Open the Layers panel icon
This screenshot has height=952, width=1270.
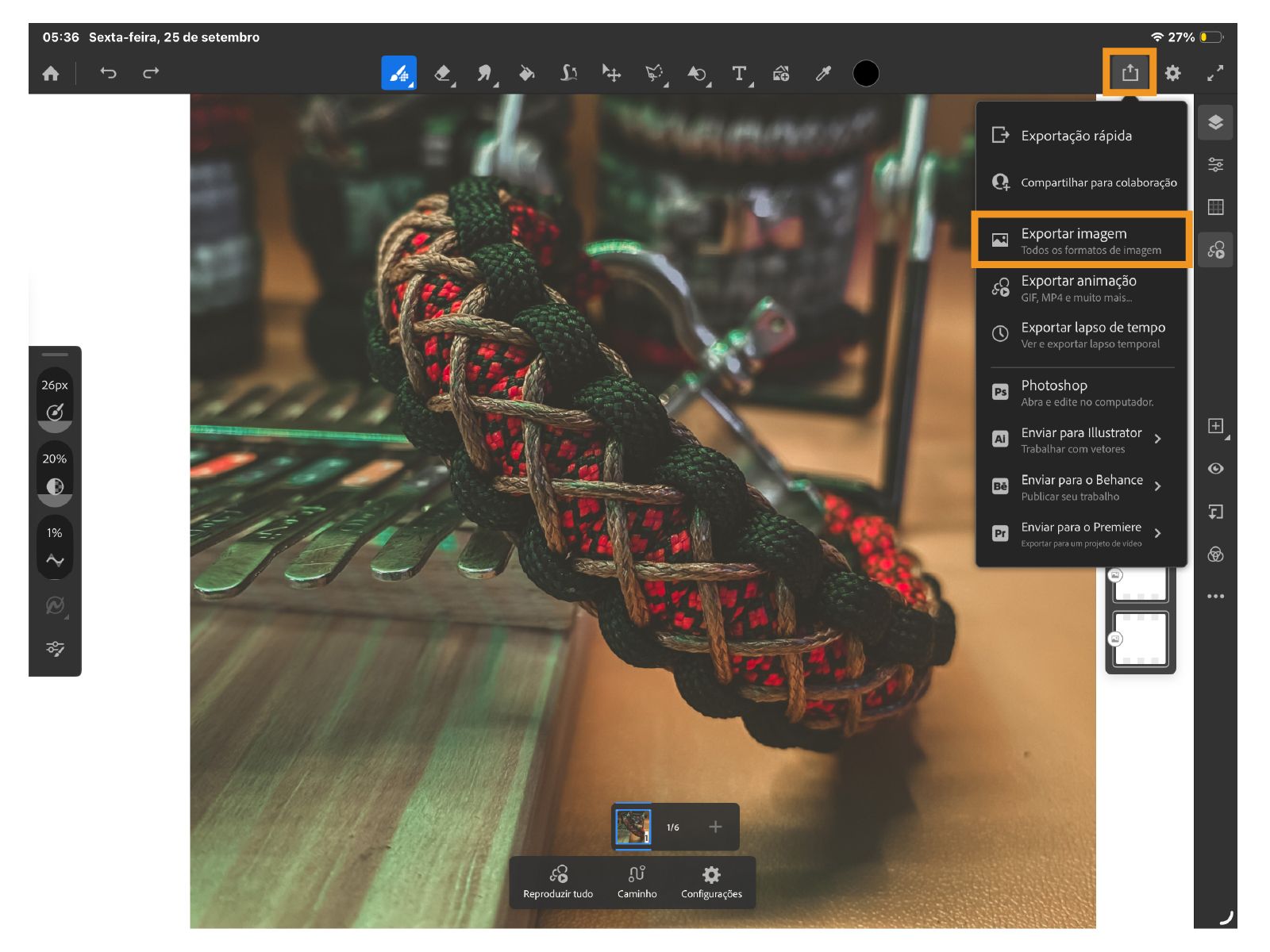pyautogui.click(x=1215, y=122)
